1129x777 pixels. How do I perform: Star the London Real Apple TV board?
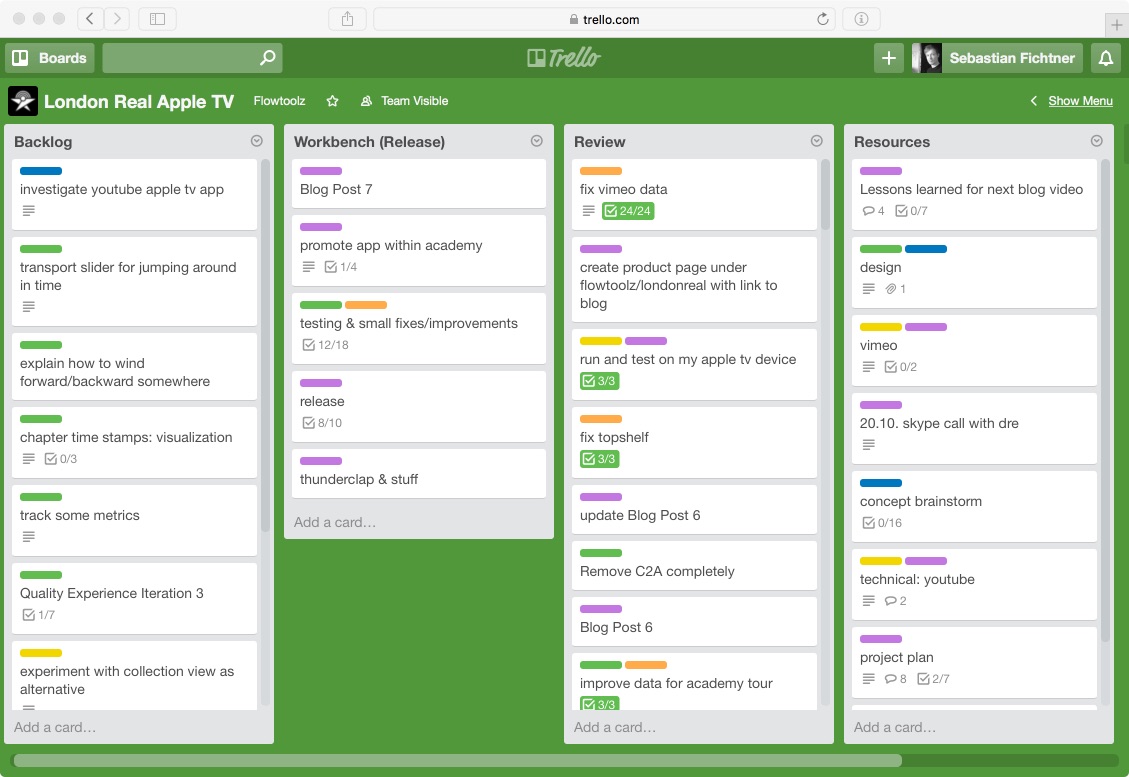[x=332, y=101]
